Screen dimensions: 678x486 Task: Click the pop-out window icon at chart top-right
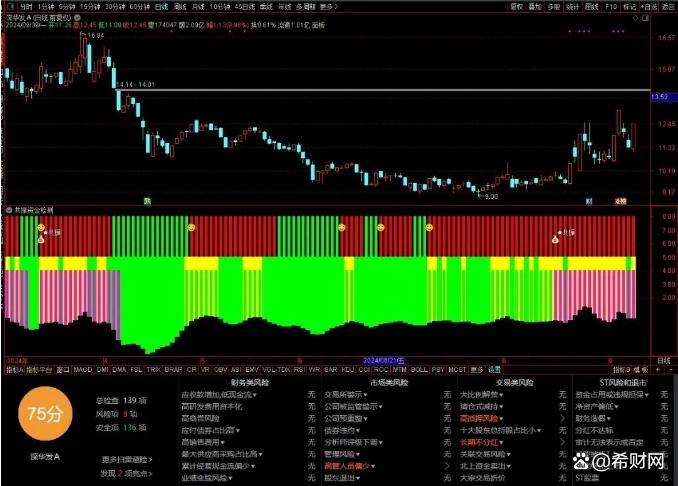pos(645,18)
